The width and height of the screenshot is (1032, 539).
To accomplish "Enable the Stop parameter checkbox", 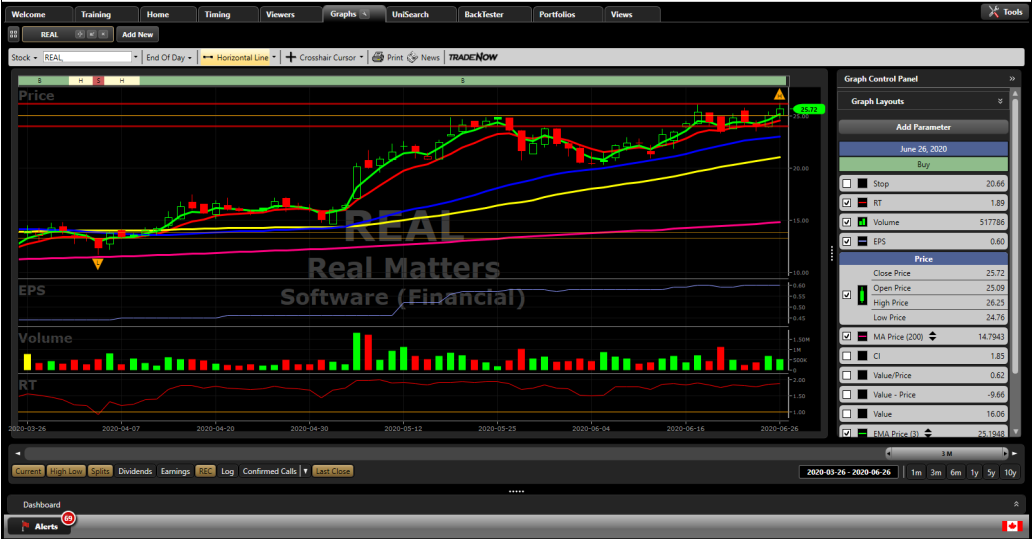I will 846,184.
